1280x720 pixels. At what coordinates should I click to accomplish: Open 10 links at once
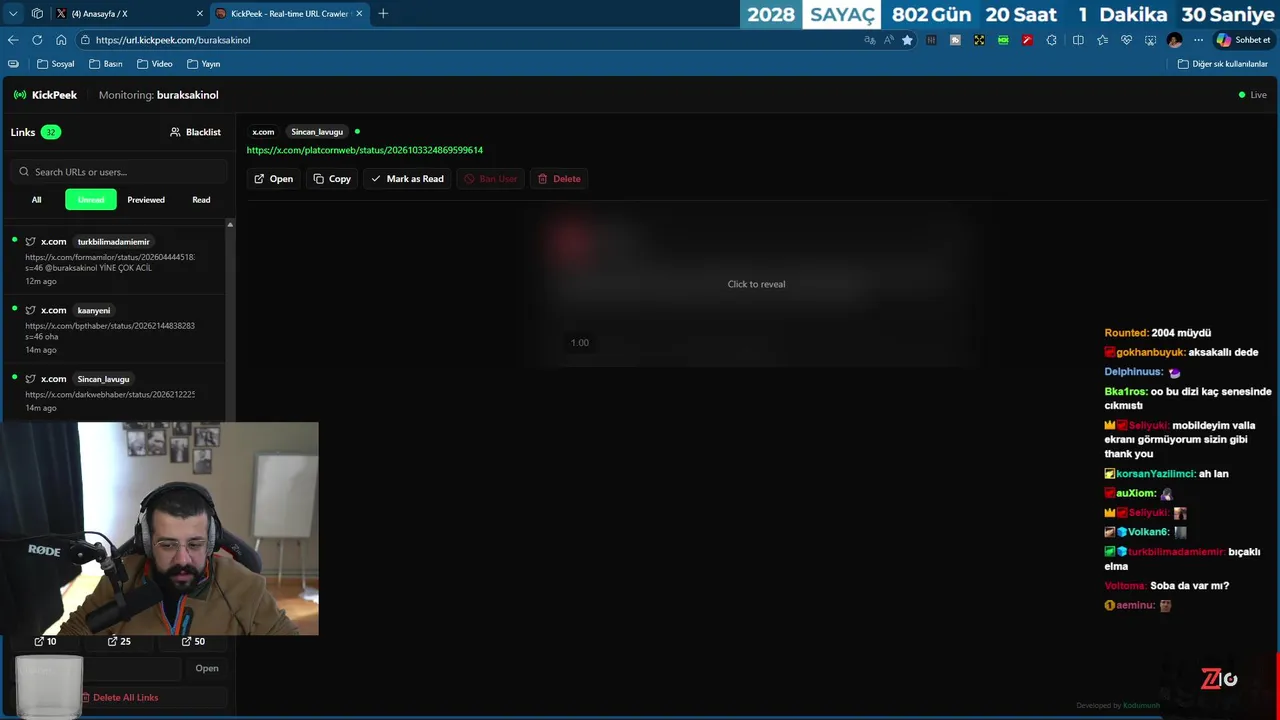pyautogui.click(x=45, y=641)
